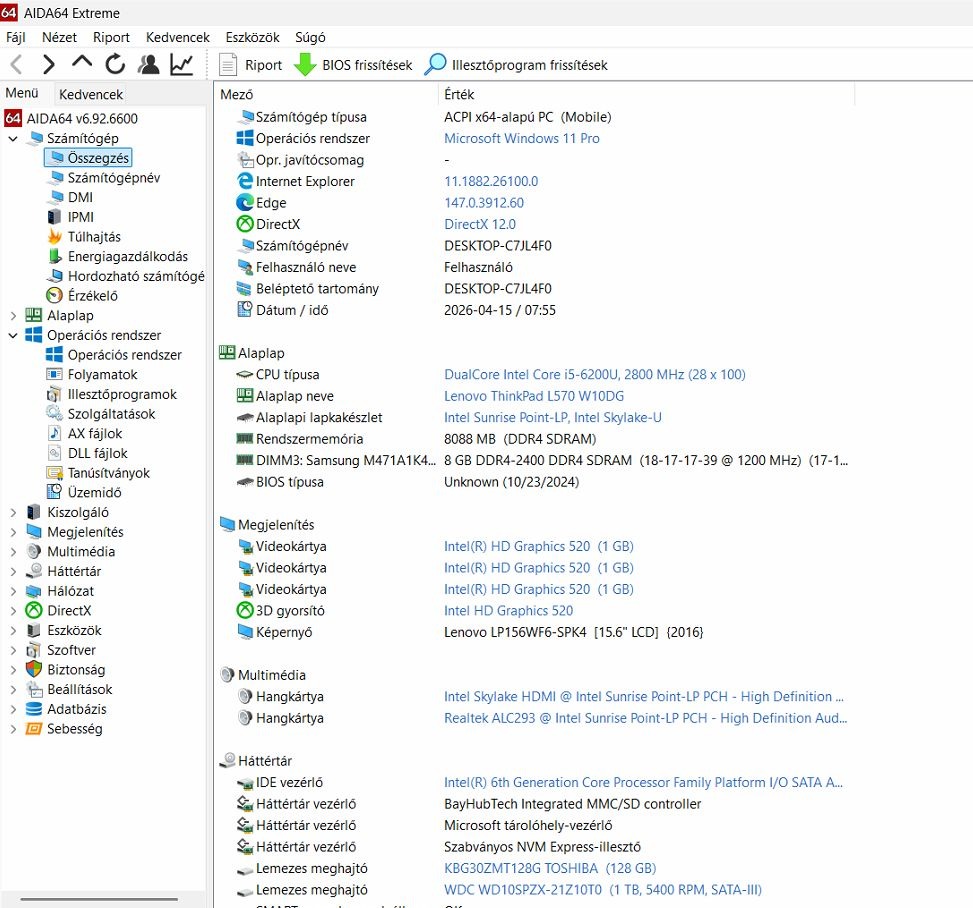Image resolution: width=973 pixels, height=908 pixels.
Task: Open the Microsoft Windows 11 Pro link
Action: pos(522,138)
